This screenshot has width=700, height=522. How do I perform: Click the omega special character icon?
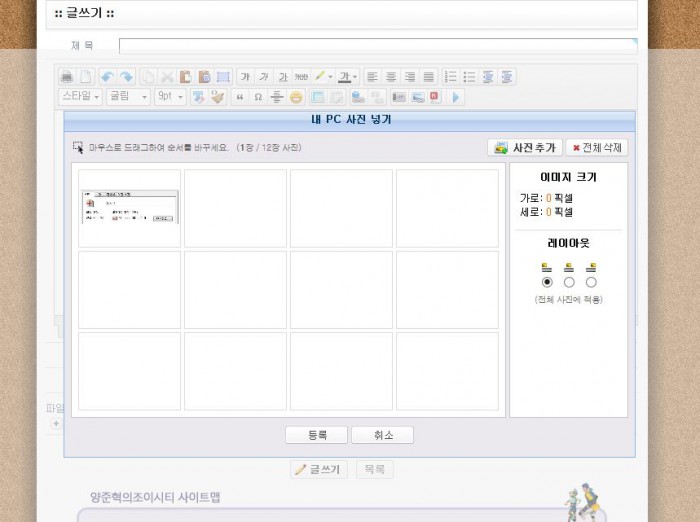point(258,97)
